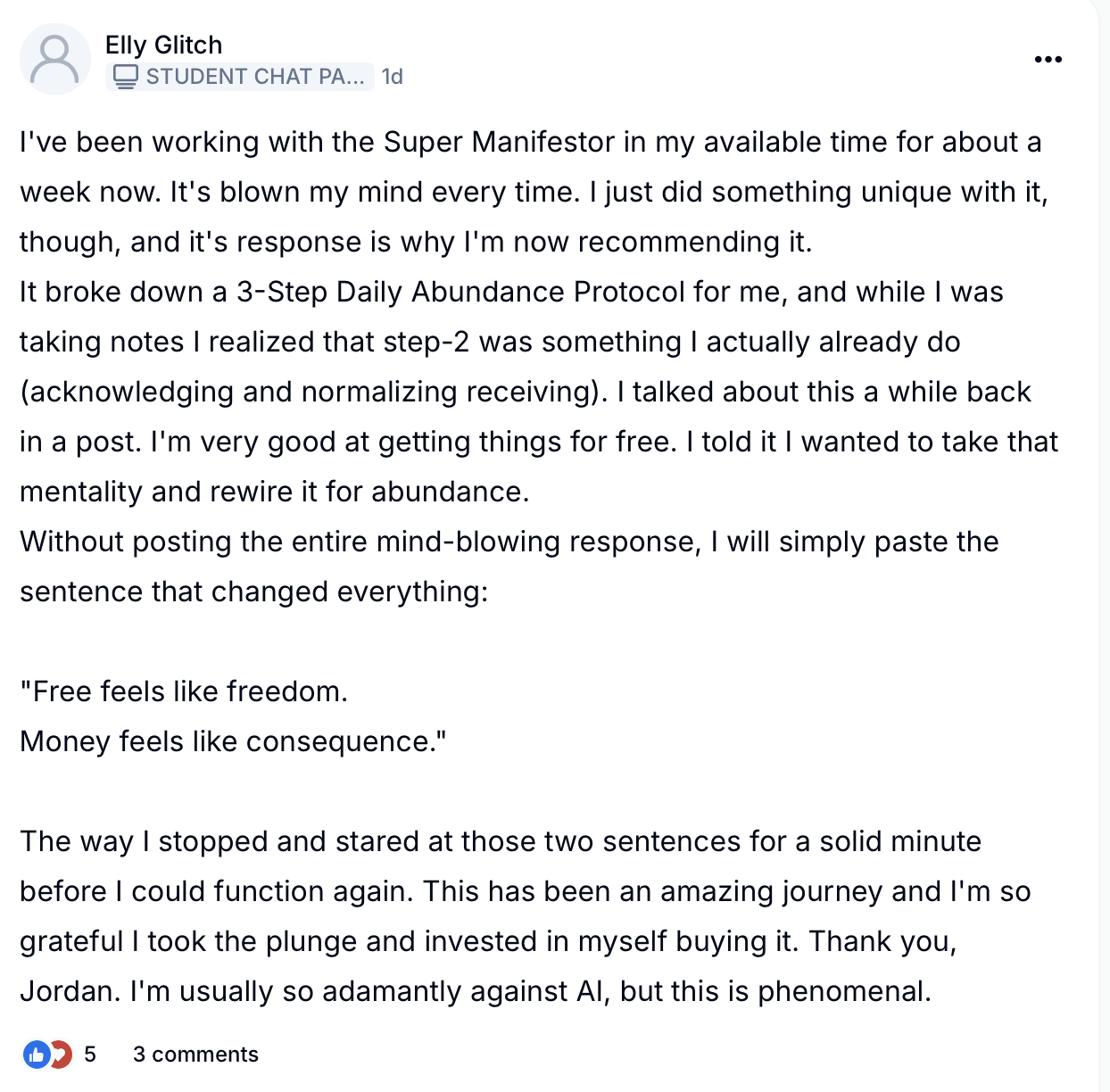The height and width of the screenshot is (1092, 1110).
Task: Click the blue thumbs-up reaction icon
Action: click(36, 1055)
